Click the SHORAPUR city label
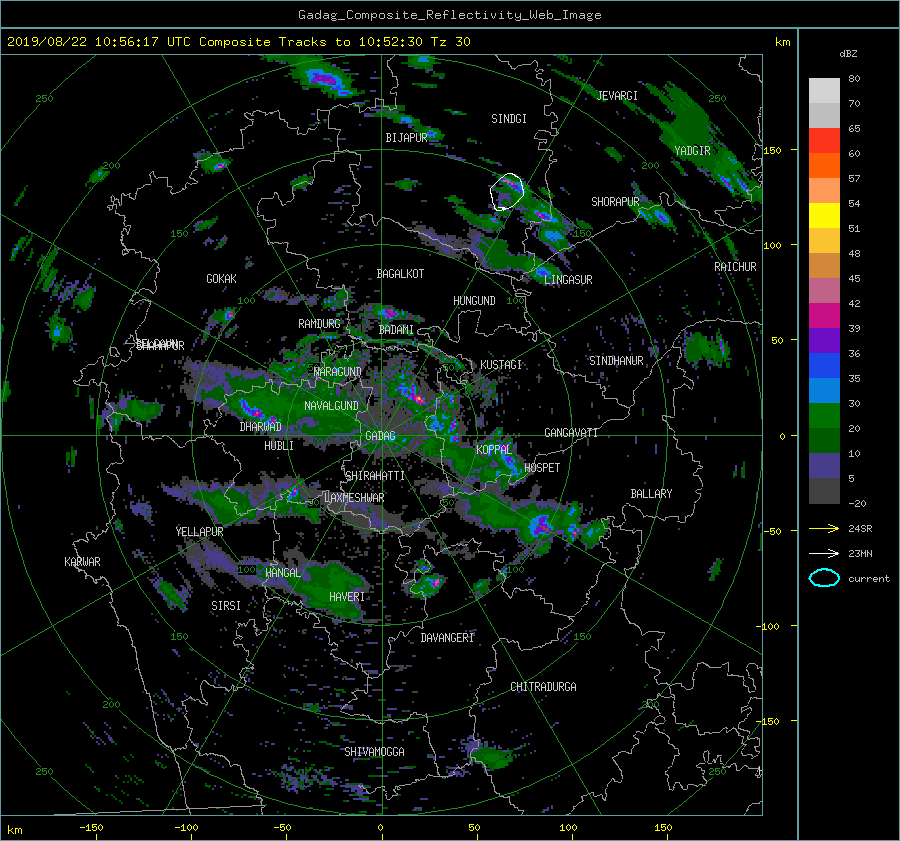The width and height of the screenshot is (900, 841). (615, 202)
